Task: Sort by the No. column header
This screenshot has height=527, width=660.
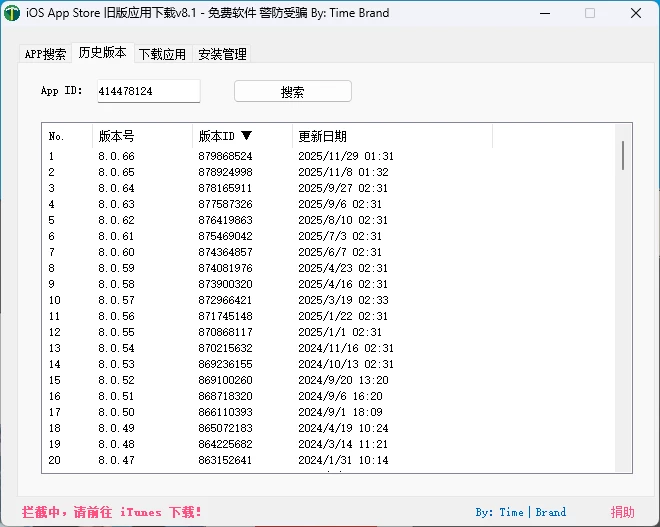Action: 67,136
